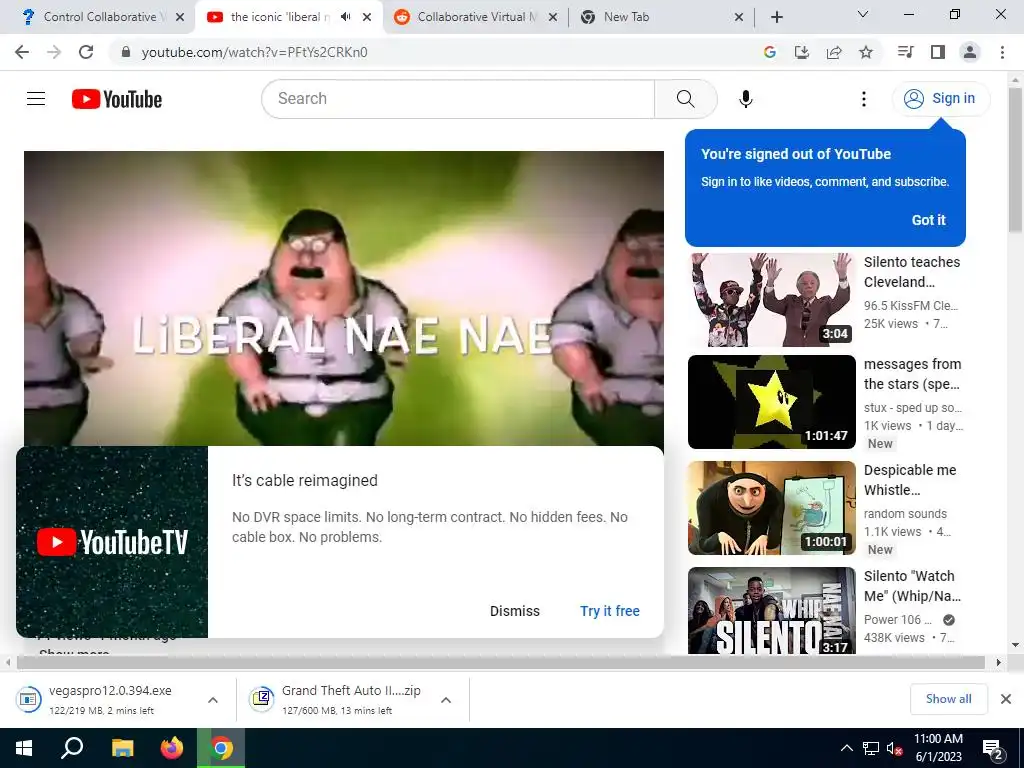
Task: Open the Chrome profile avatar
Action: [x=970, y=52]
